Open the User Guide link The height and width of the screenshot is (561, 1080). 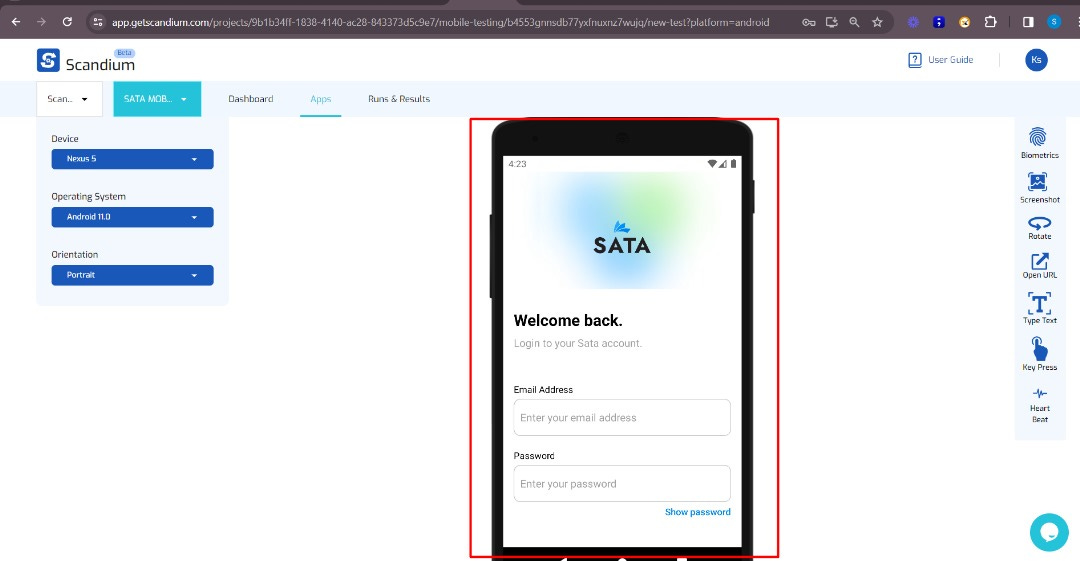(x=940, y=60)
